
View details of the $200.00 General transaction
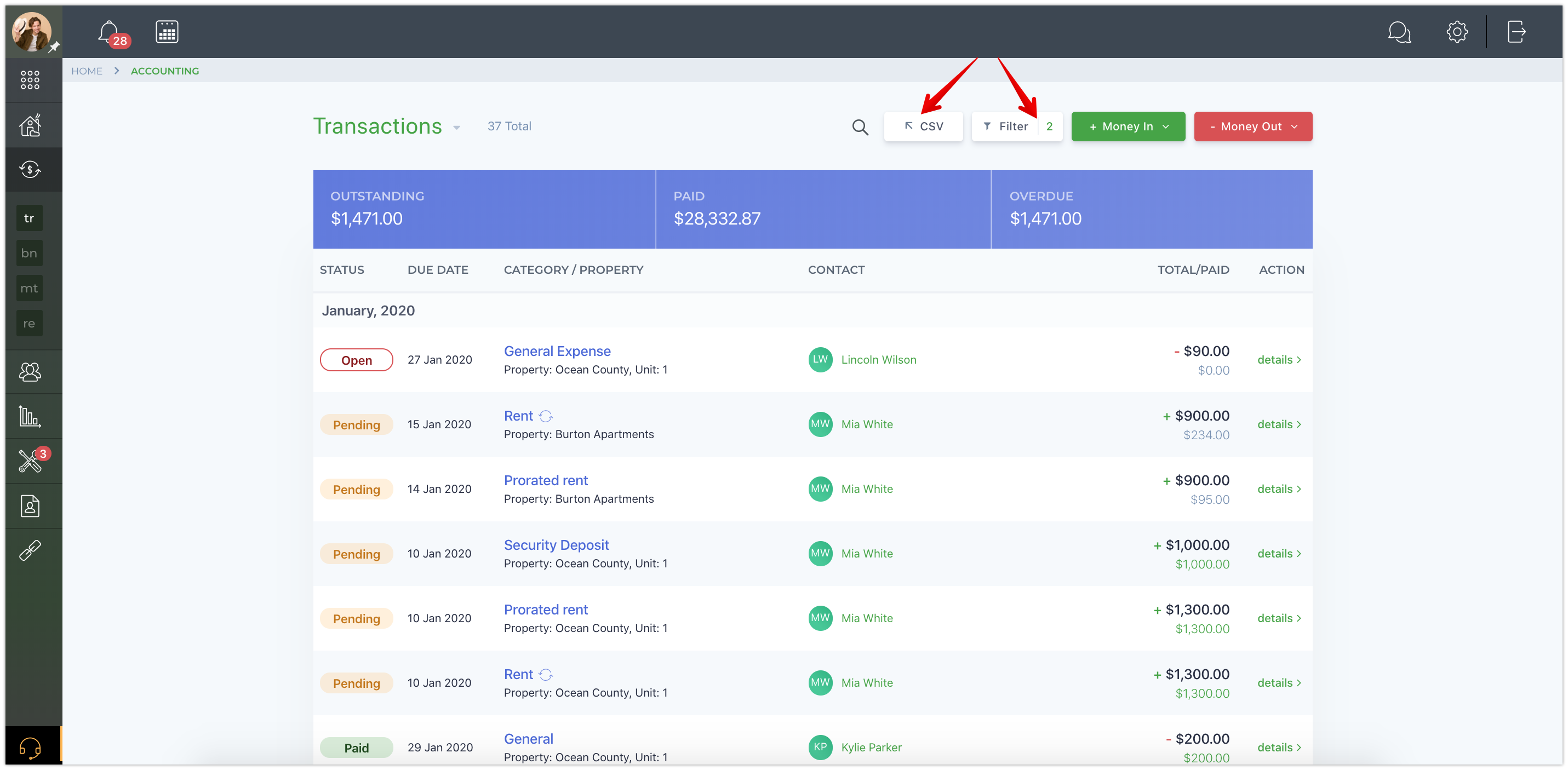coord(1279,747)
